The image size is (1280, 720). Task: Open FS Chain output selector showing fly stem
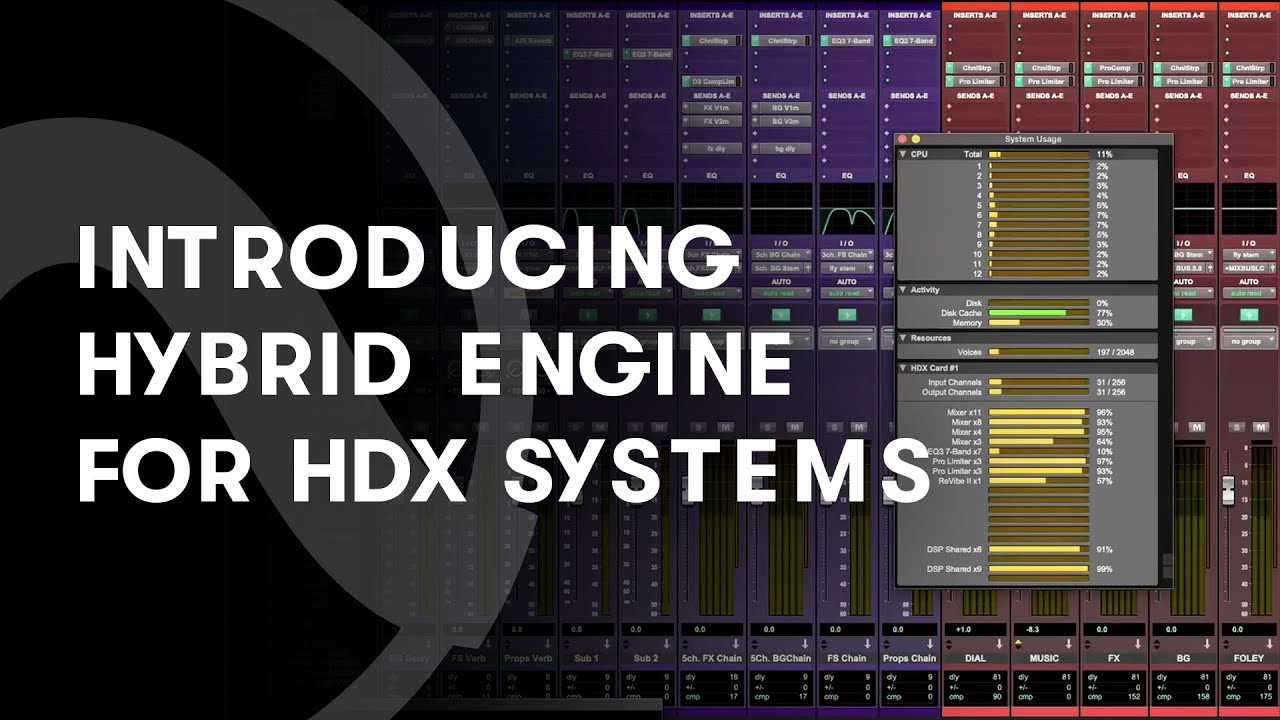tap(846, 268)
